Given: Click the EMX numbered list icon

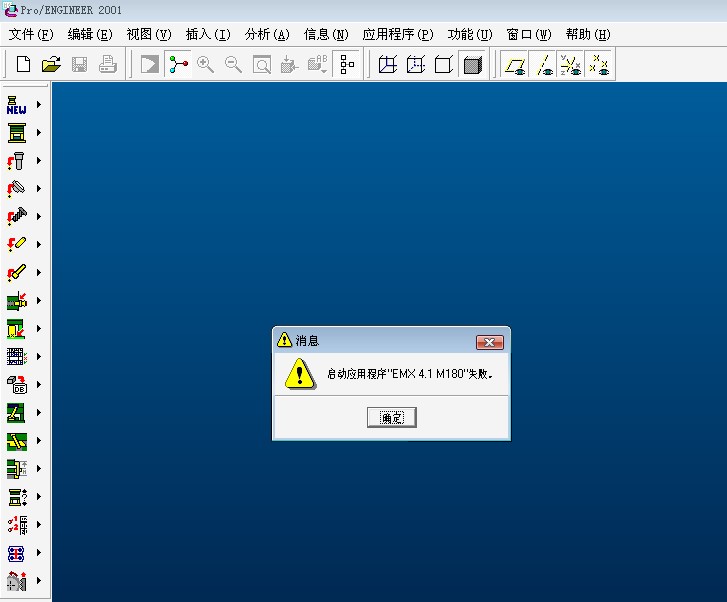Looking at the screenshot, I should (17, 525).
